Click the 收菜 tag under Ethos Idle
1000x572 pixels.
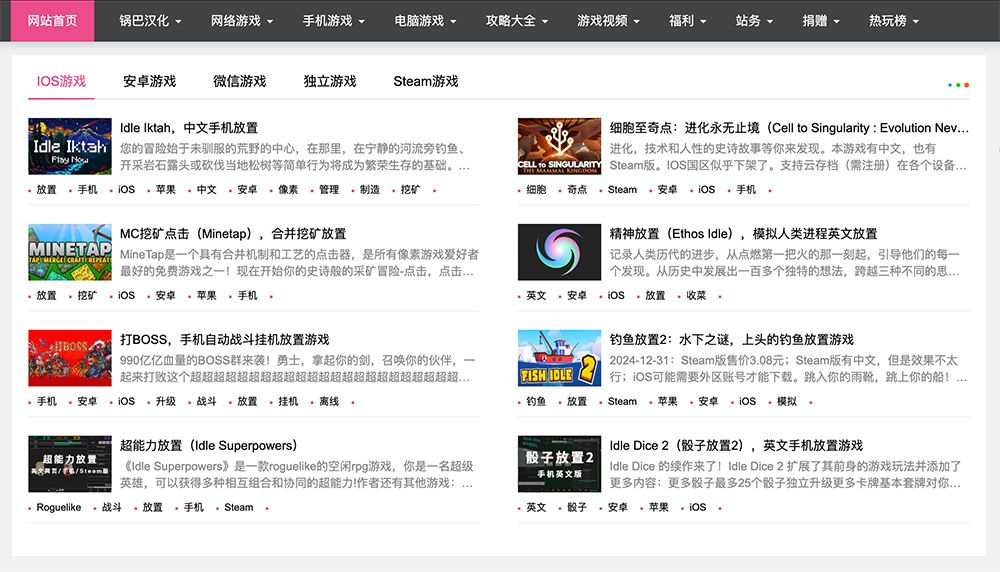click(x=696, y=295)
